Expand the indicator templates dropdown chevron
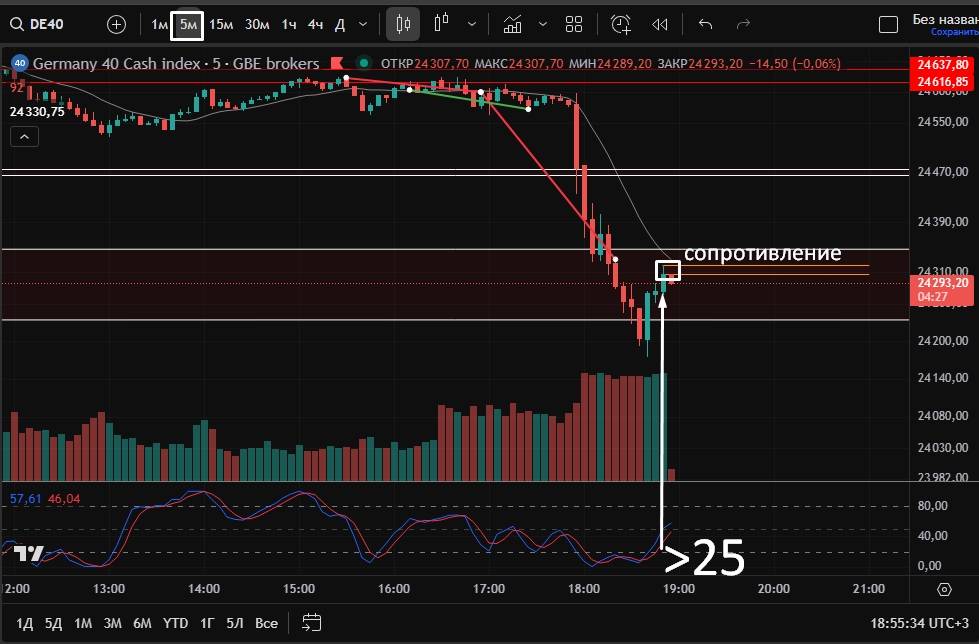Image resolution: width=979 pixels, height=644 pixels. (543, 24)
